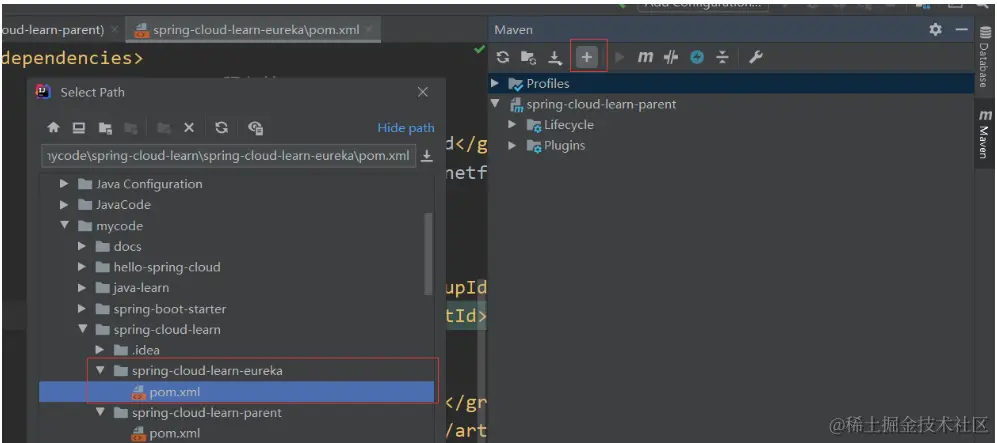Go to Home directory in Select Path
This screenshot has width=997, height=443.
53,128
